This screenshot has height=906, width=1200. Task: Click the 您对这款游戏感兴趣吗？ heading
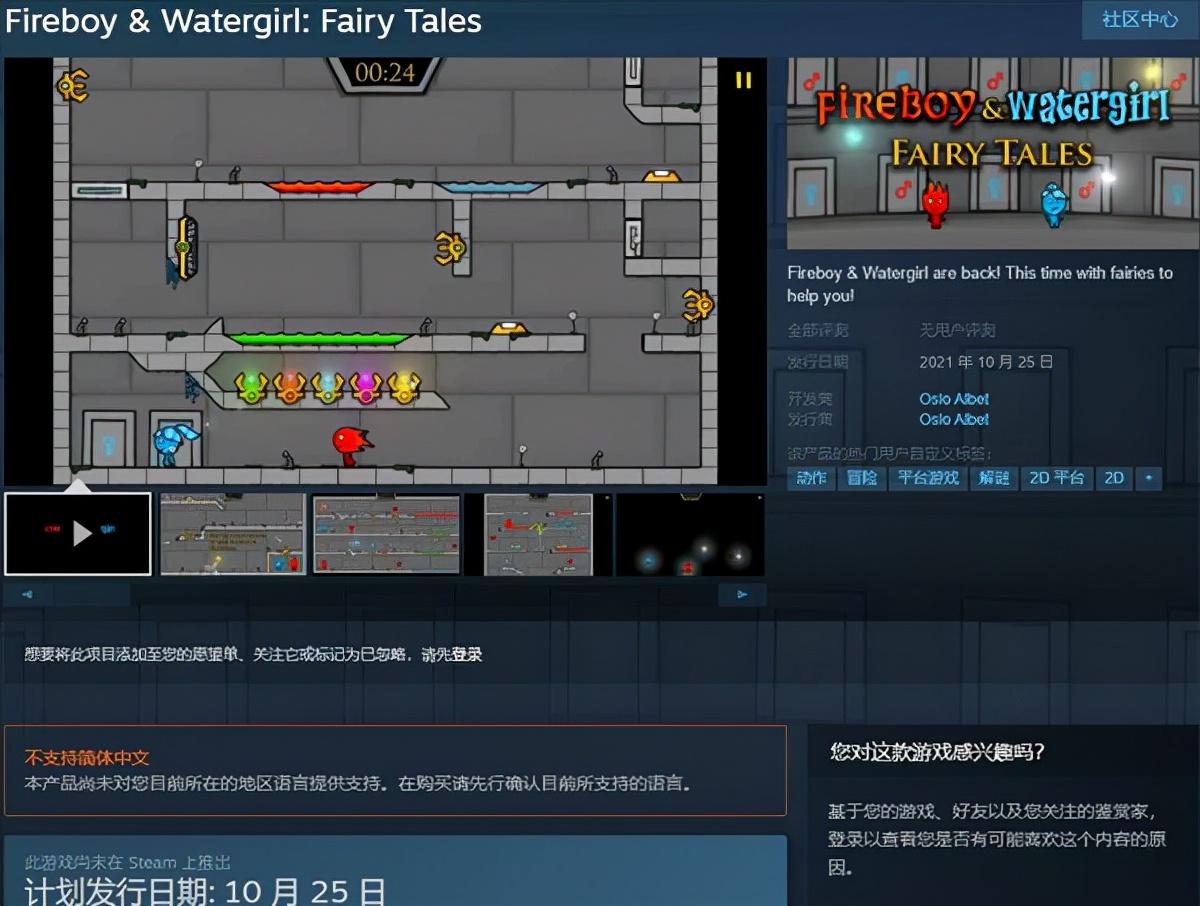937,752
